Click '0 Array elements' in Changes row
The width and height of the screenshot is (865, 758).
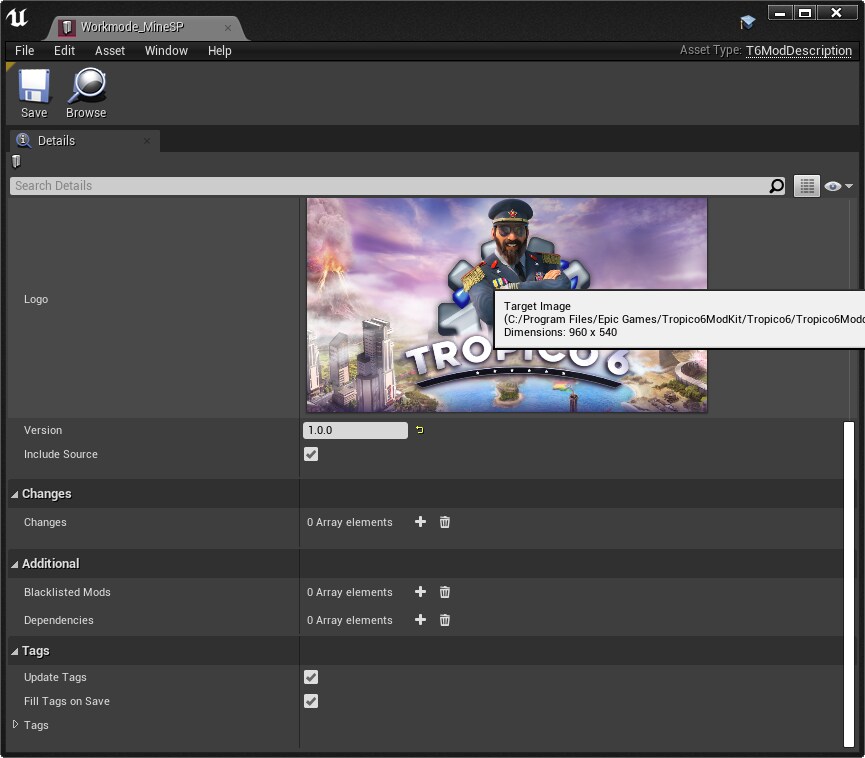(350, 522)
